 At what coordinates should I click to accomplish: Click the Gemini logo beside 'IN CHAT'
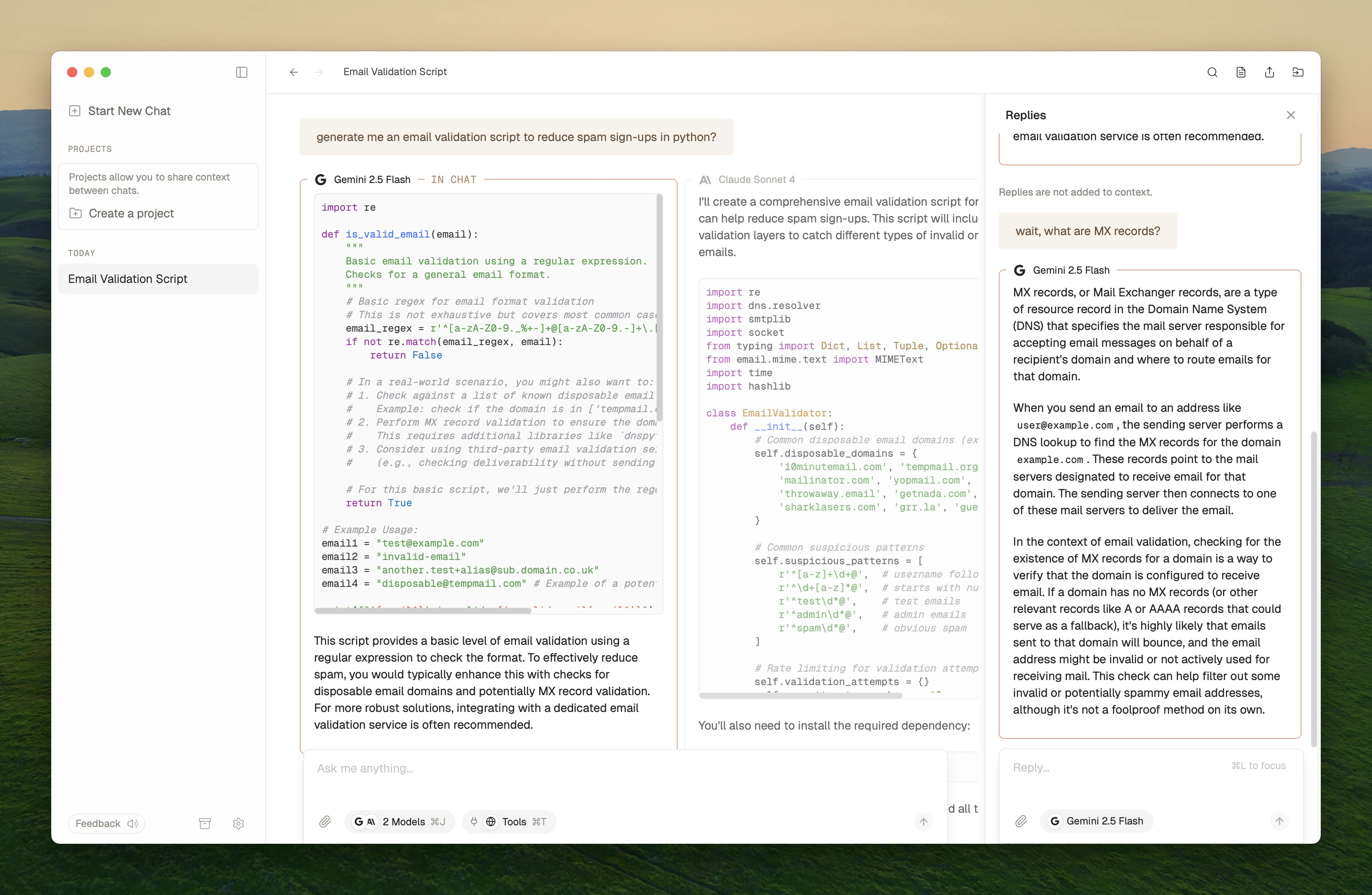pos(320,180)
